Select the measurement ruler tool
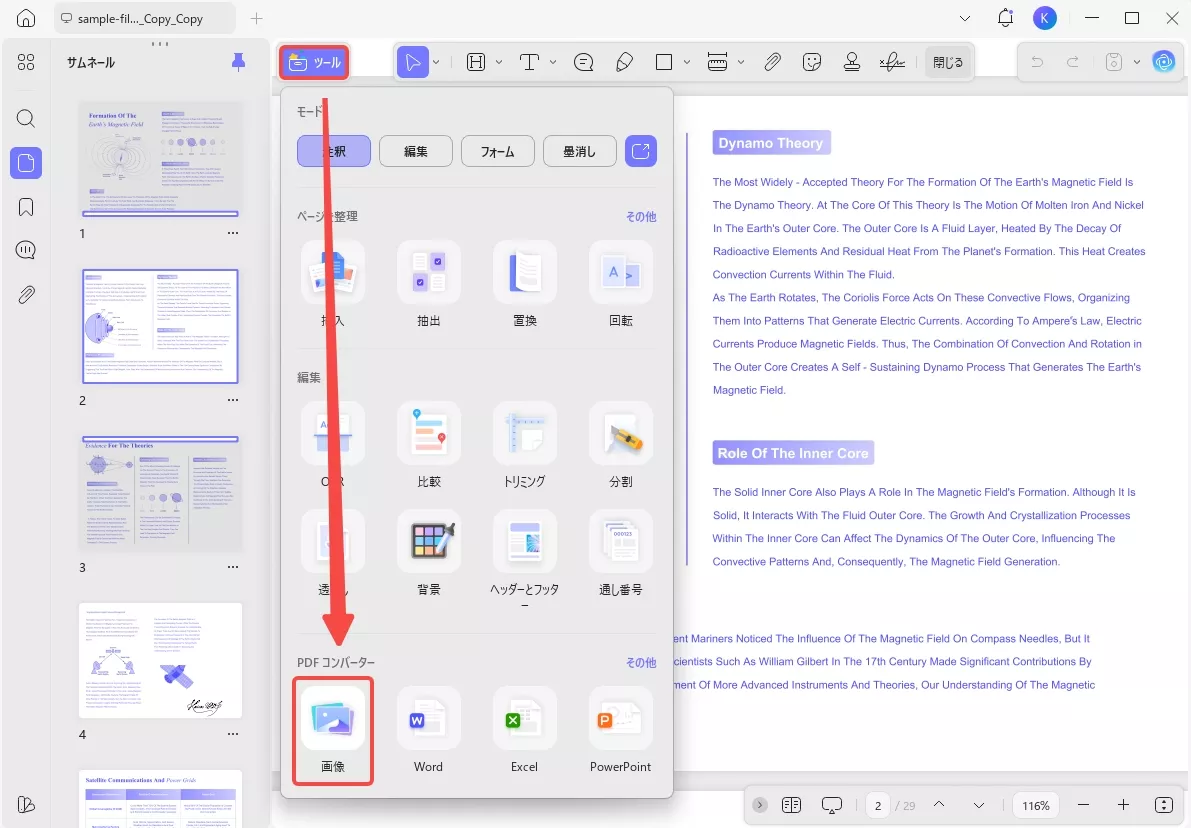The height and width of the screenshot is (828, 1191). click(717, 62)
